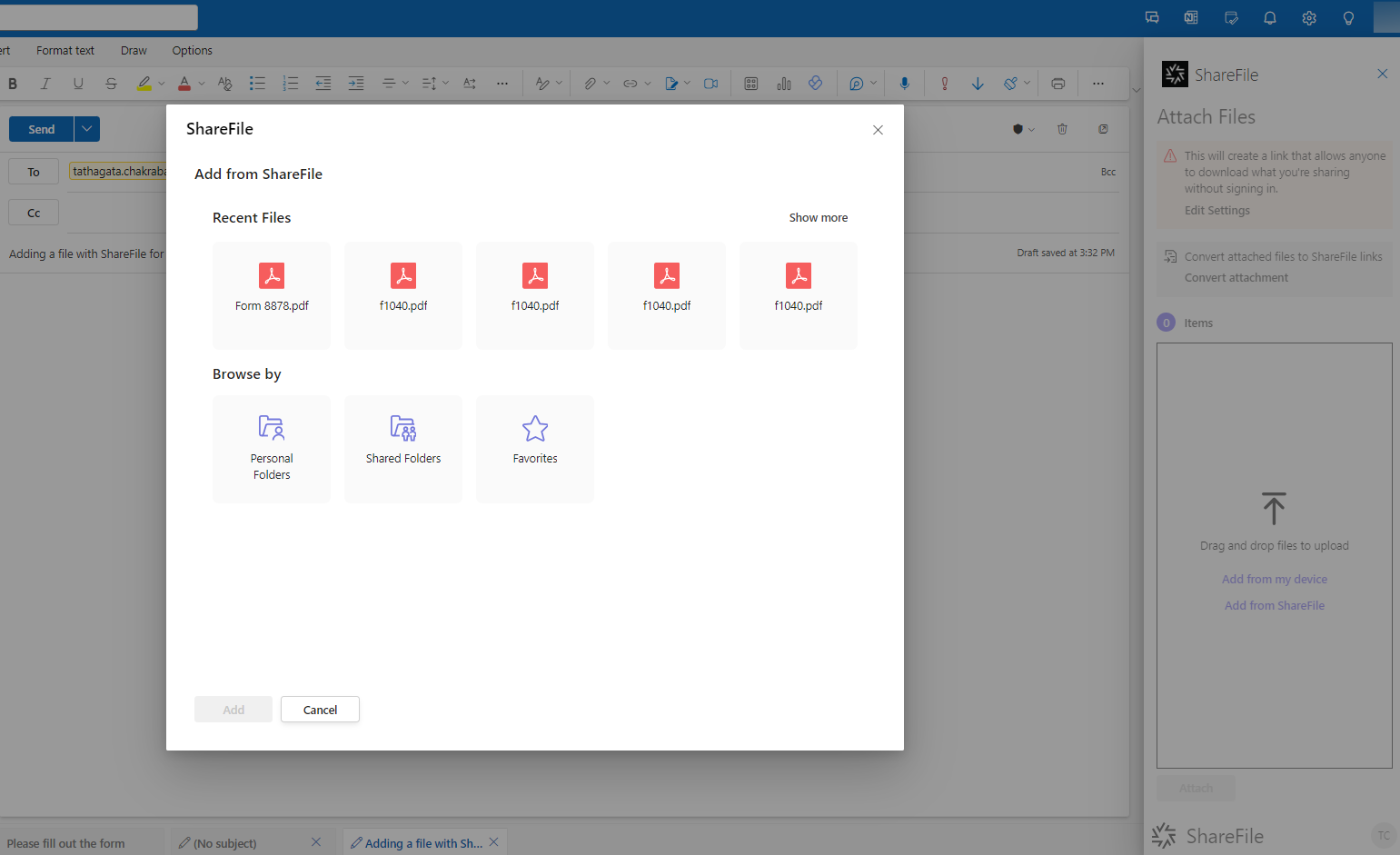Open highlight color dropdown arrow
The height and width of the screenshot is (855, 1400).
click(162, 84)
